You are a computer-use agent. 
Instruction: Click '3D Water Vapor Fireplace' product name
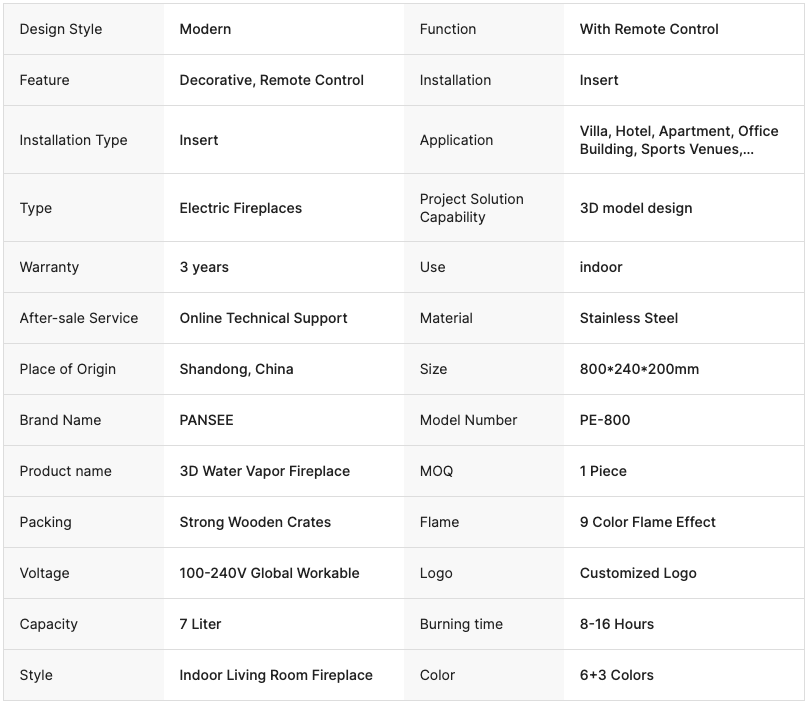pyautogui.click(x=264, y=471)
